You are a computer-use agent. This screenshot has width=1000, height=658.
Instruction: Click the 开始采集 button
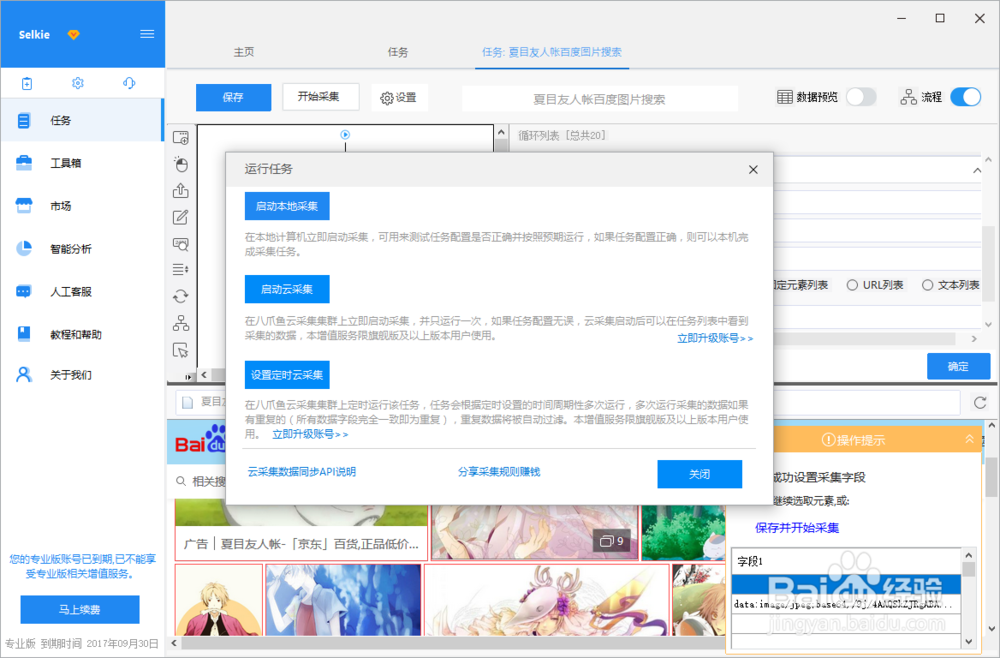click(x=320, y=96)
